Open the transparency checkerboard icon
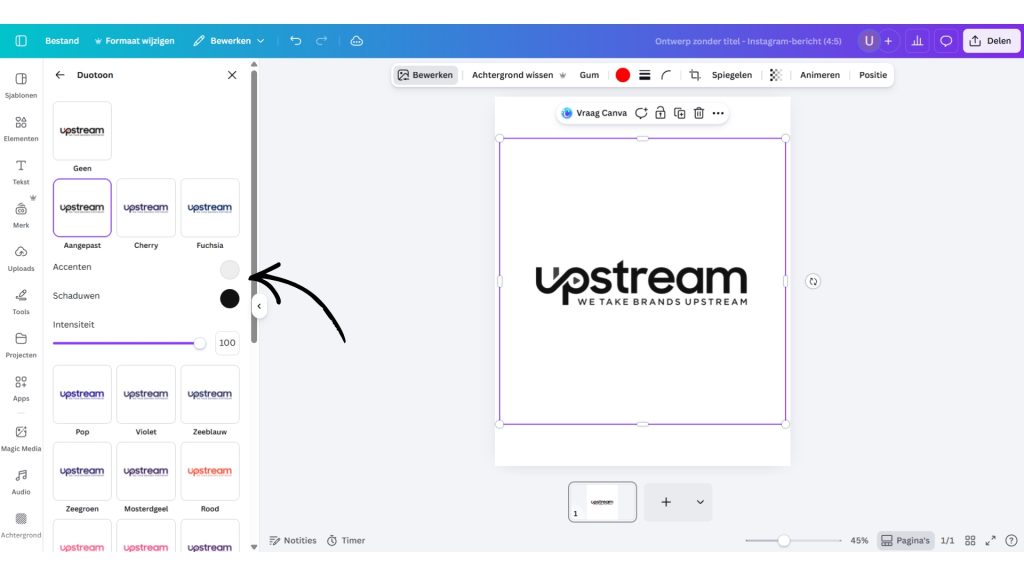Viewport: 1024px width, 576px height. tap(775, 75)
